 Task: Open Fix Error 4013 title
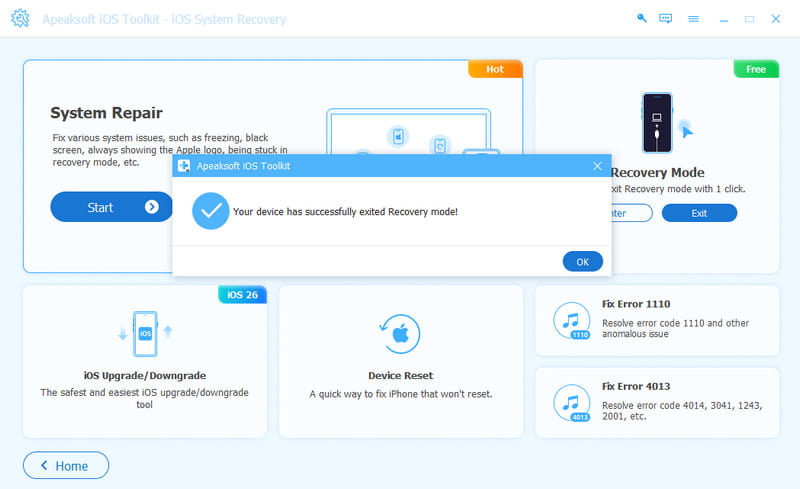[636, 386]
